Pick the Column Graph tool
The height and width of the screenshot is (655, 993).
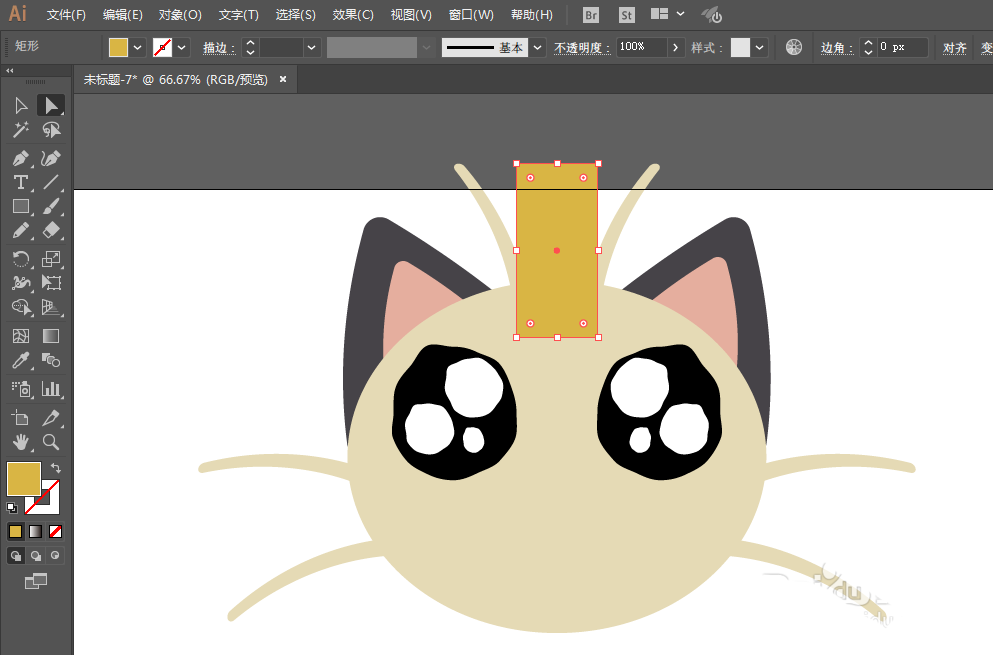point(51,388)
